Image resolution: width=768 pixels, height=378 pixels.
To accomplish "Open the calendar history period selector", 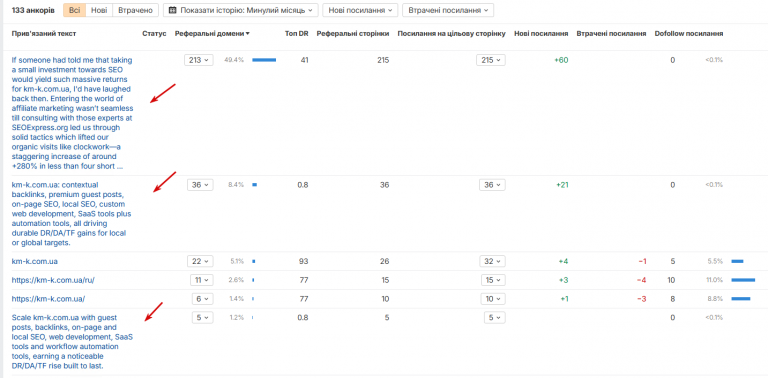I will point(240,10).
